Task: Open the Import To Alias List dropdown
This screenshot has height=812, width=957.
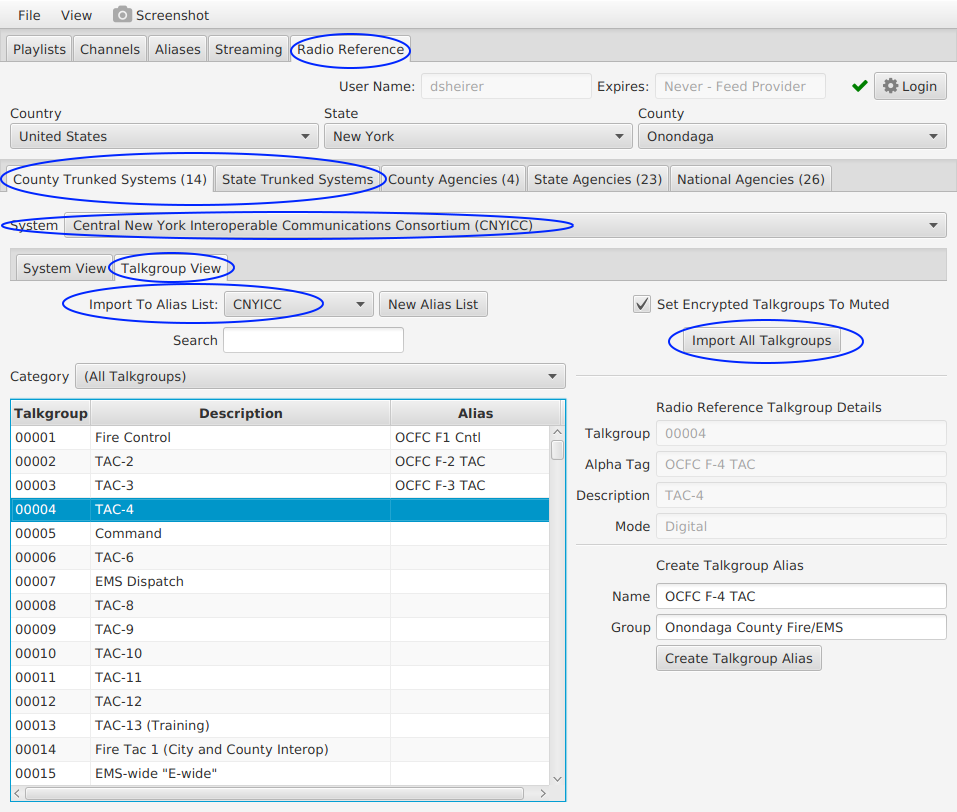Action: tap(298, 304)
